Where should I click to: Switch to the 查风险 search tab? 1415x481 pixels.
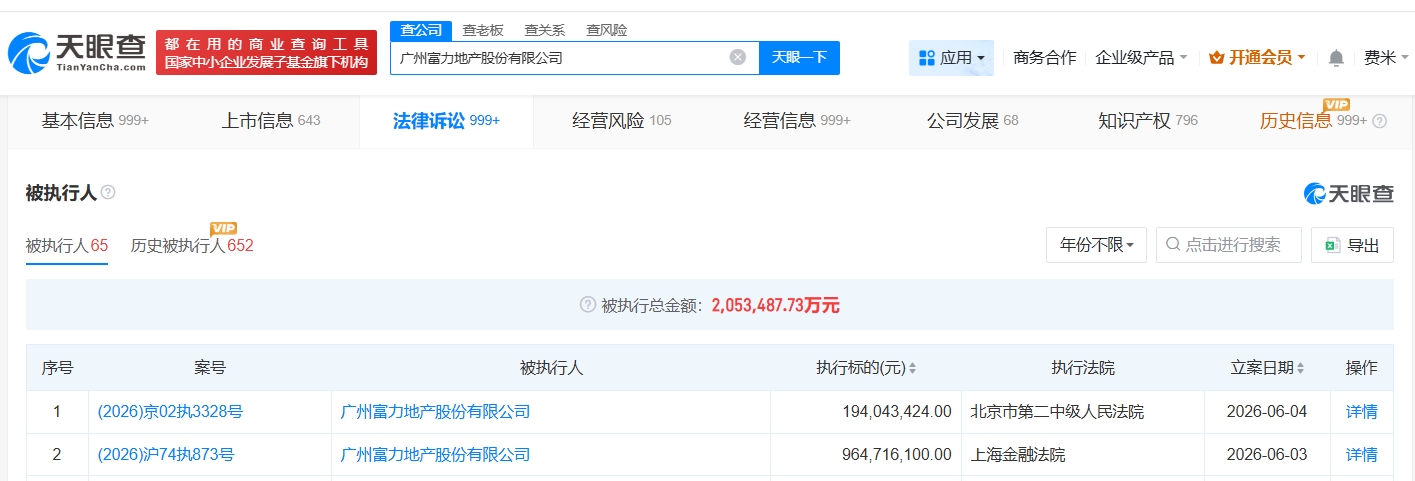[607, 30]
